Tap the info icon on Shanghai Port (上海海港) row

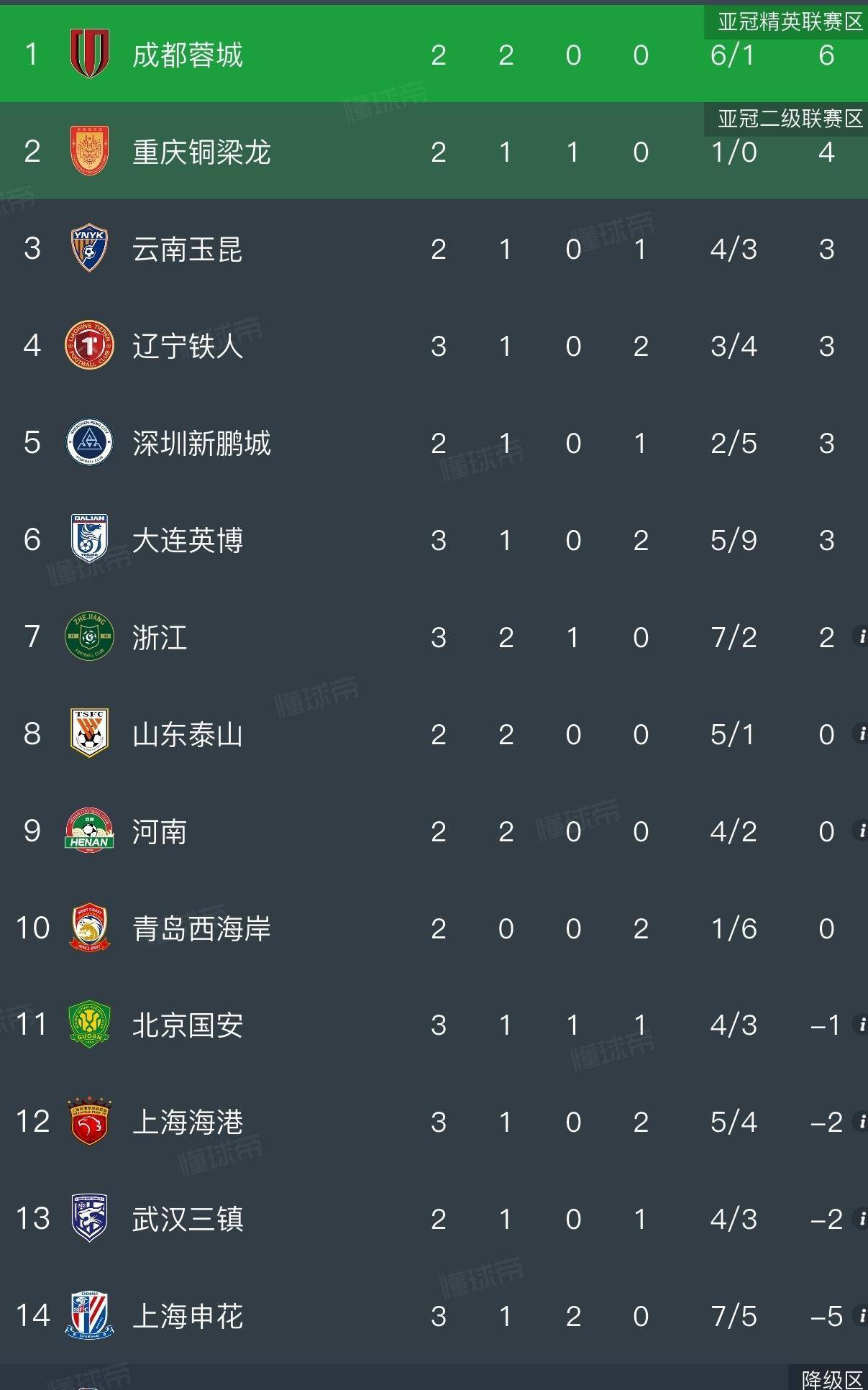(x=860, y=1121)
